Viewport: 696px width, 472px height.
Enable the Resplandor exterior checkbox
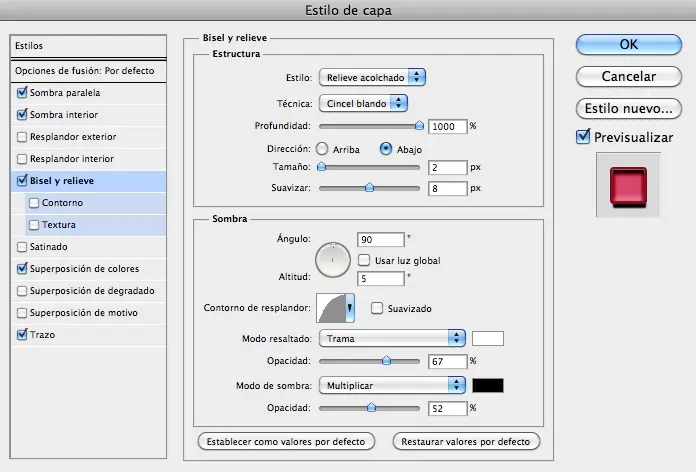pyautogui.click(x=22, y=137)
